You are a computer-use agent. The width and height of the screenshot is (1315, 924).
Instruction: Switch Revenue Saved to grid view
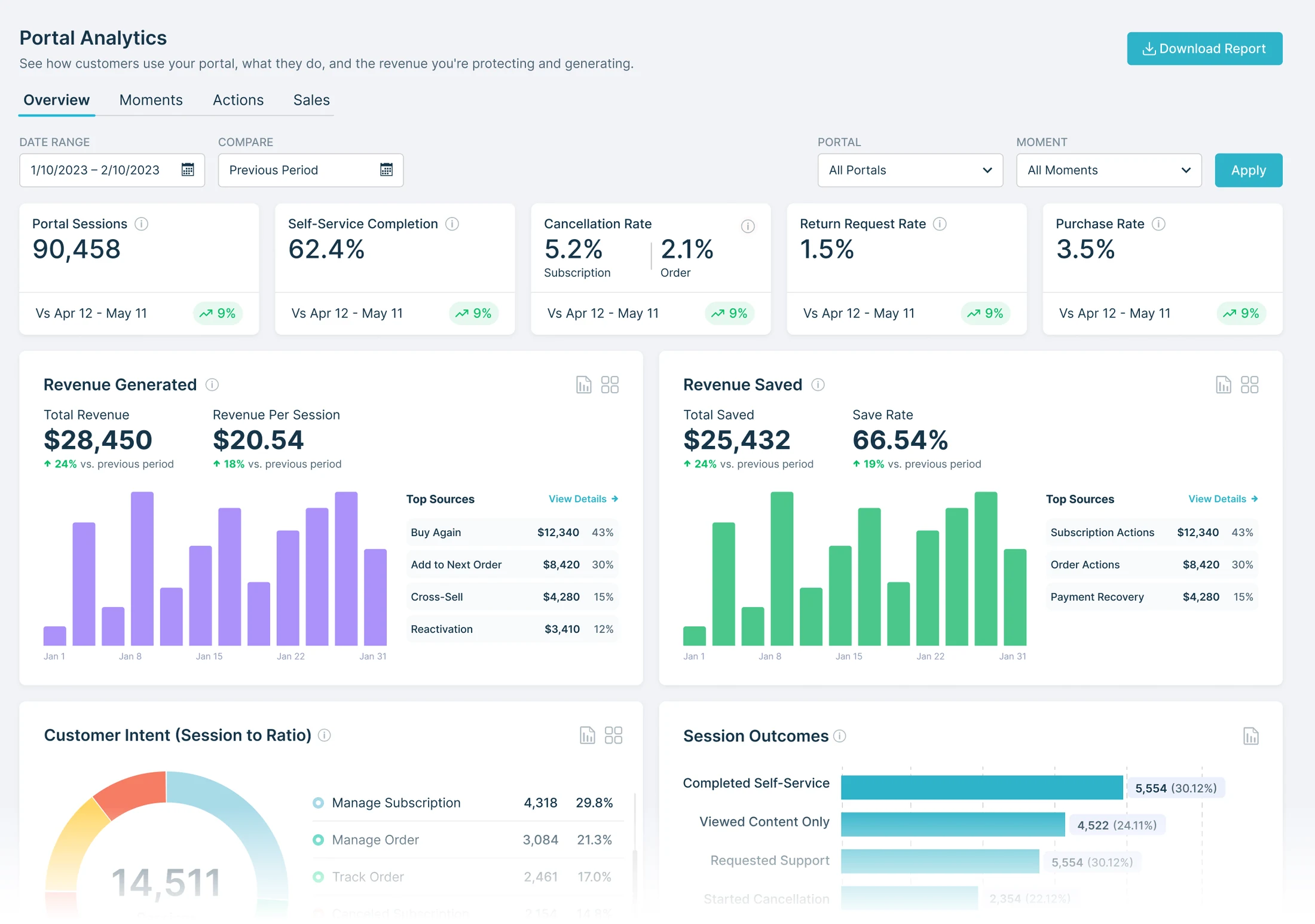[1249, 384]
